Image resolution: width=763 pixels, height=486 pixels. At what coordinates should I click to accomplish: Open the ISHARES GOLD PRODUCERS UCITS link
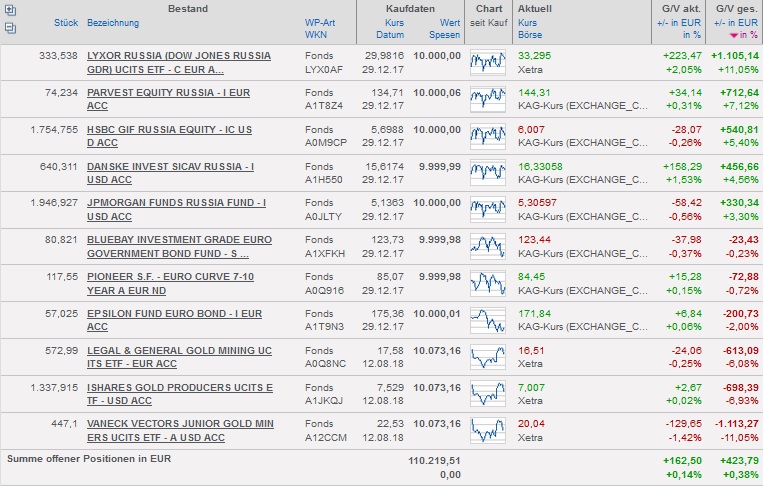180,394
